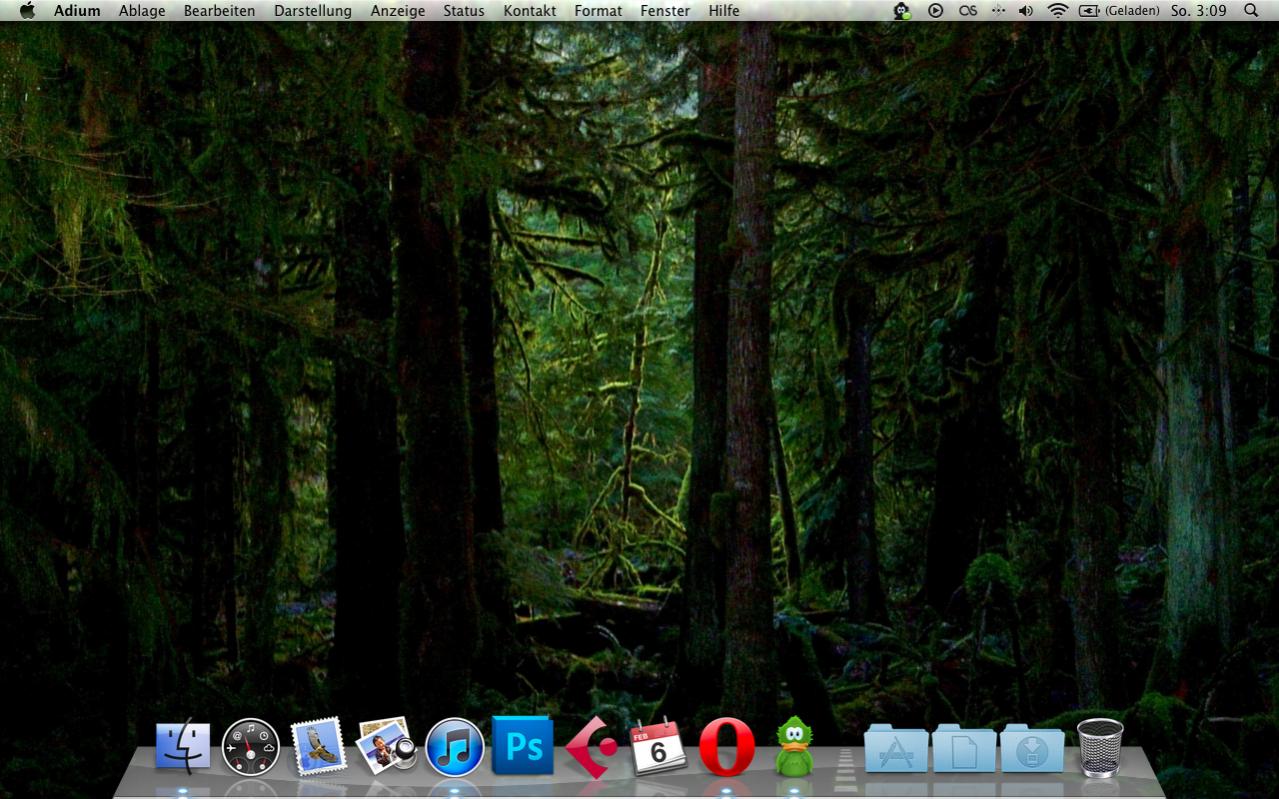1279x799 pixels.
Task: Open the Apple menu
Action: coord(27,10)
